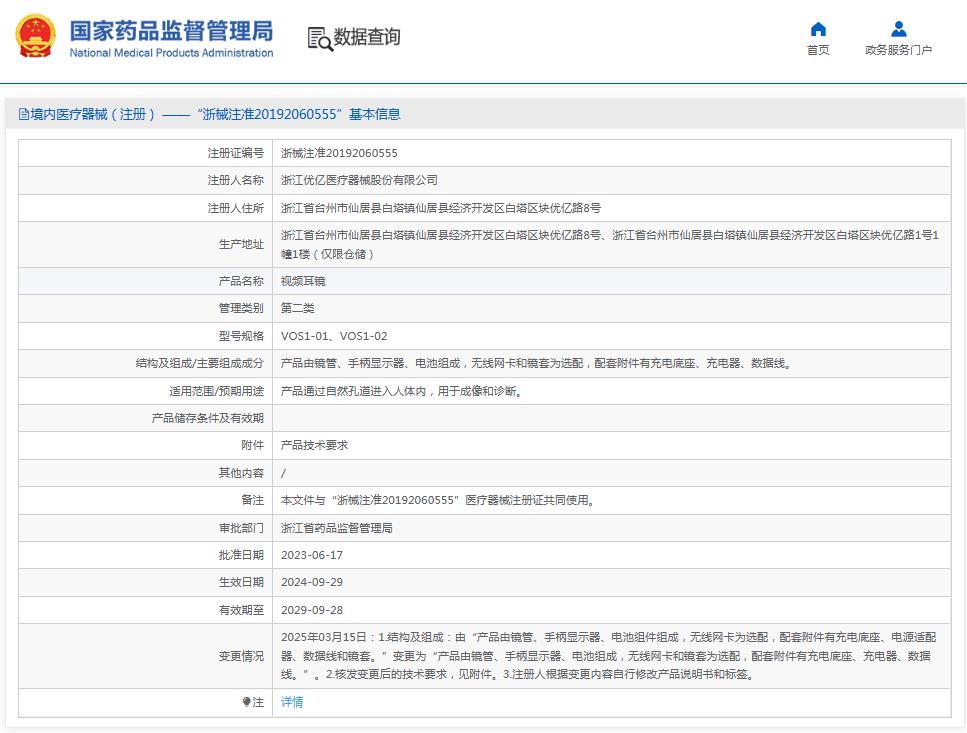Click the 产品技术要求 attachment text
The image size is (967, 733).
[309, 445]
